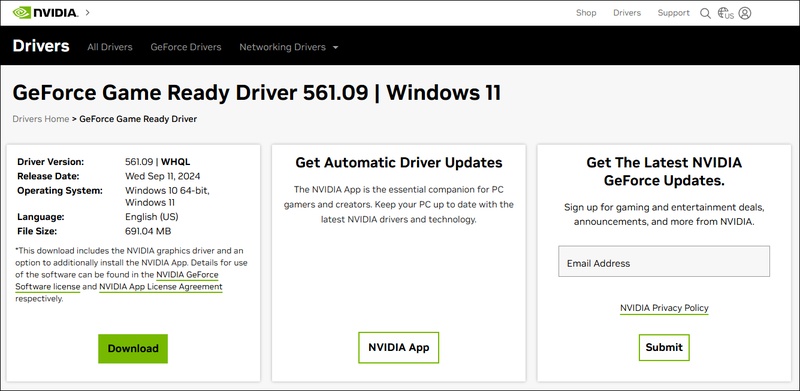Image resolution: width=800 pixels, height=391 pixels.
Task: Open the globe region selector icon
Action: coord(725,13)
